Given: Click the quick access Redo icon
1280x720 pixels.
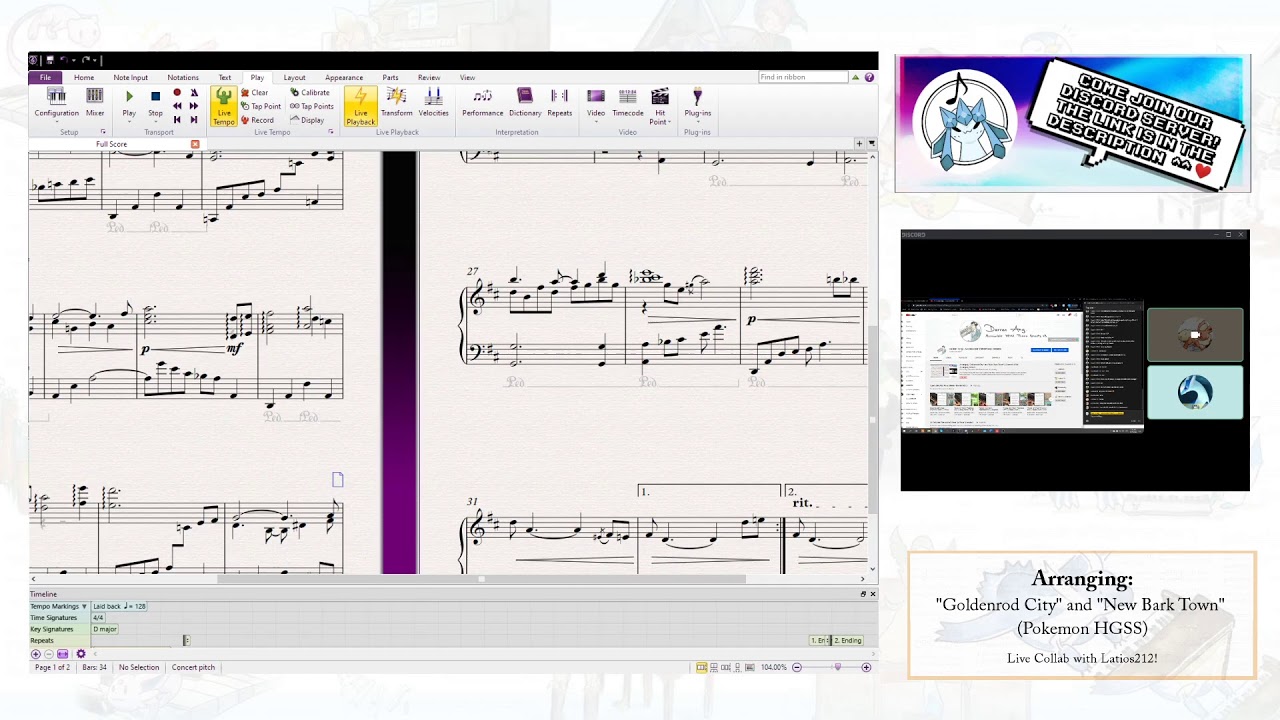Looking at the screenshot, I should 87,60.
